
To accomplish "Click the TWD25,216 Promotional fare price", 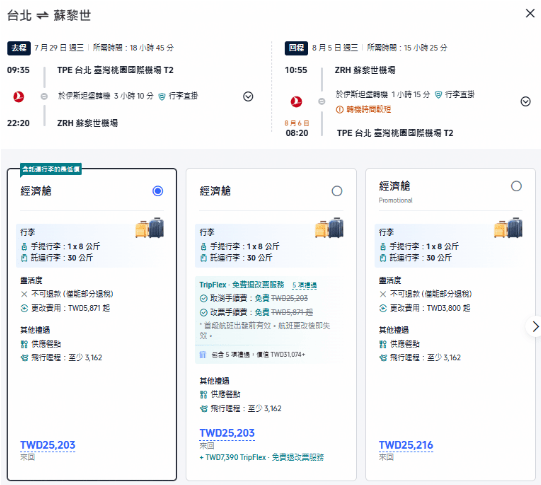I will [x=406, y=445].
